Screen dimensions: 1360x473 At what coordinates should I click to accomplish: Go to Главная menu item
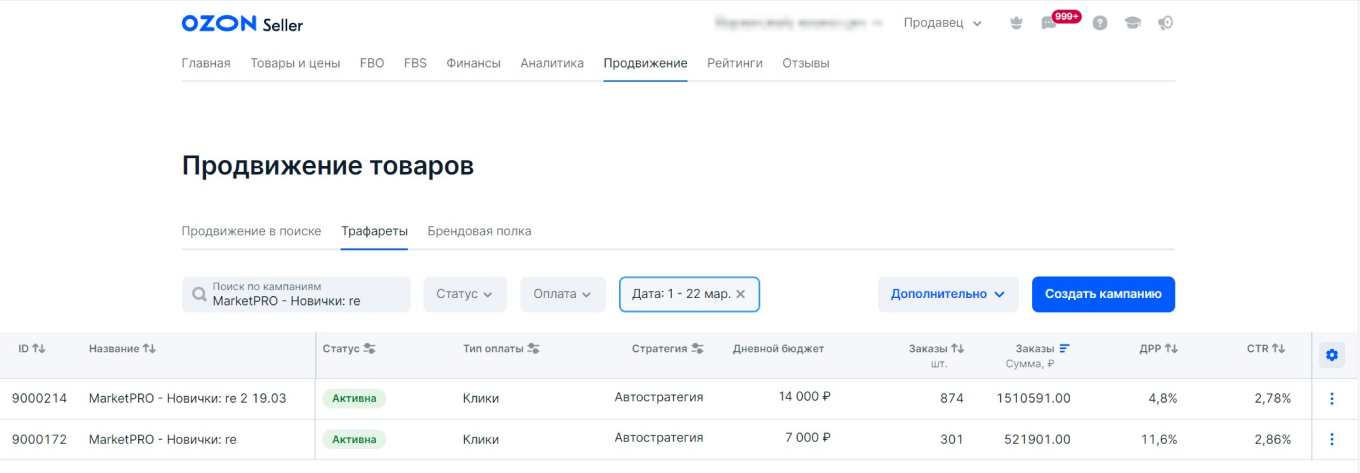pyautogui.click(x=206, y=63)
